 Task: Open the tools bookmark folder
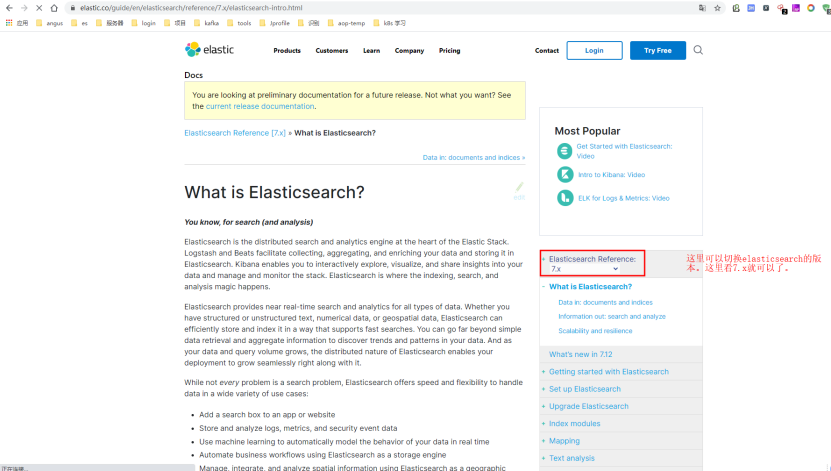click(239, 23)
